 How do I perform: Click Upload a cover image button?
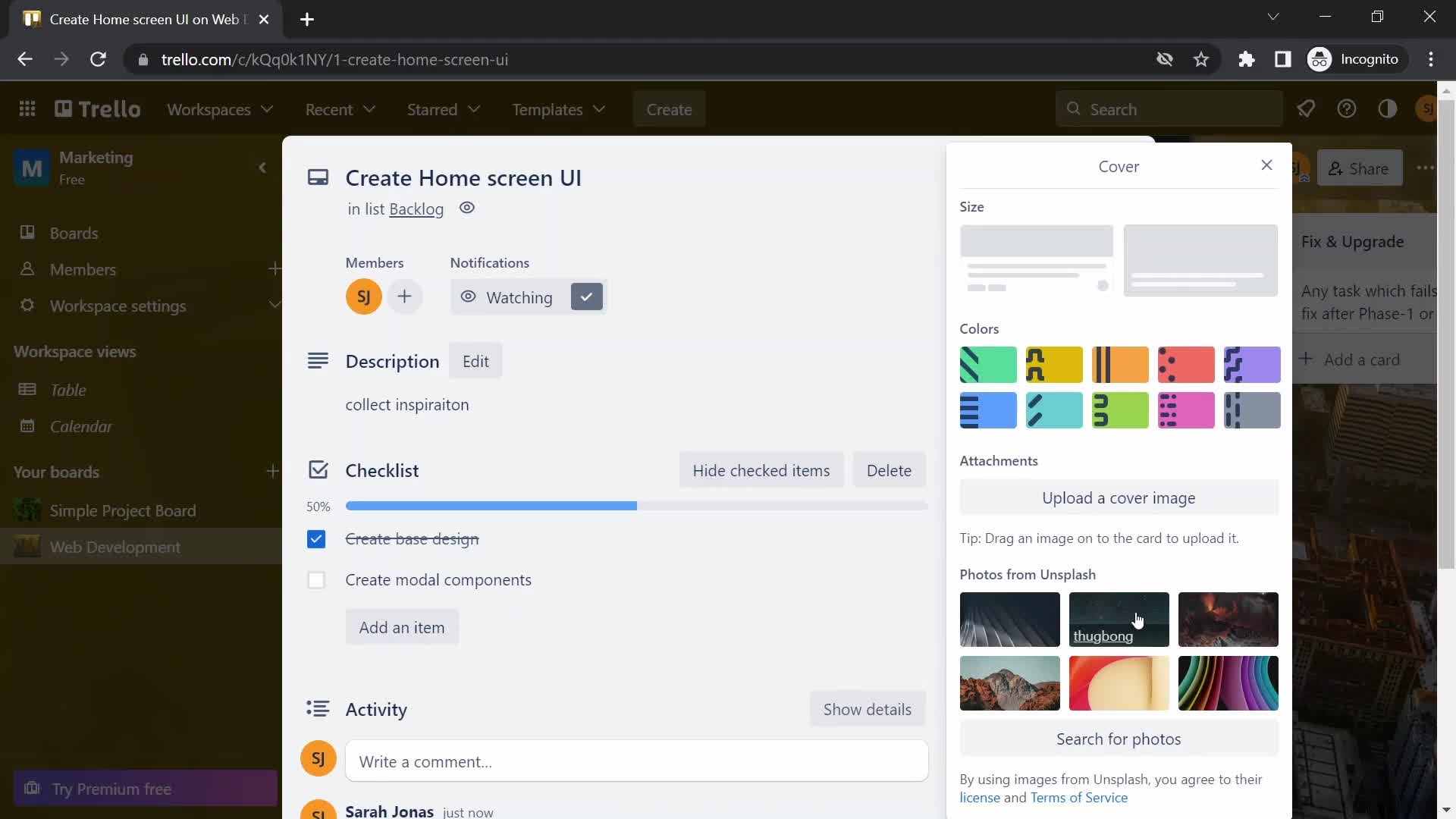tap(1118, 497)
